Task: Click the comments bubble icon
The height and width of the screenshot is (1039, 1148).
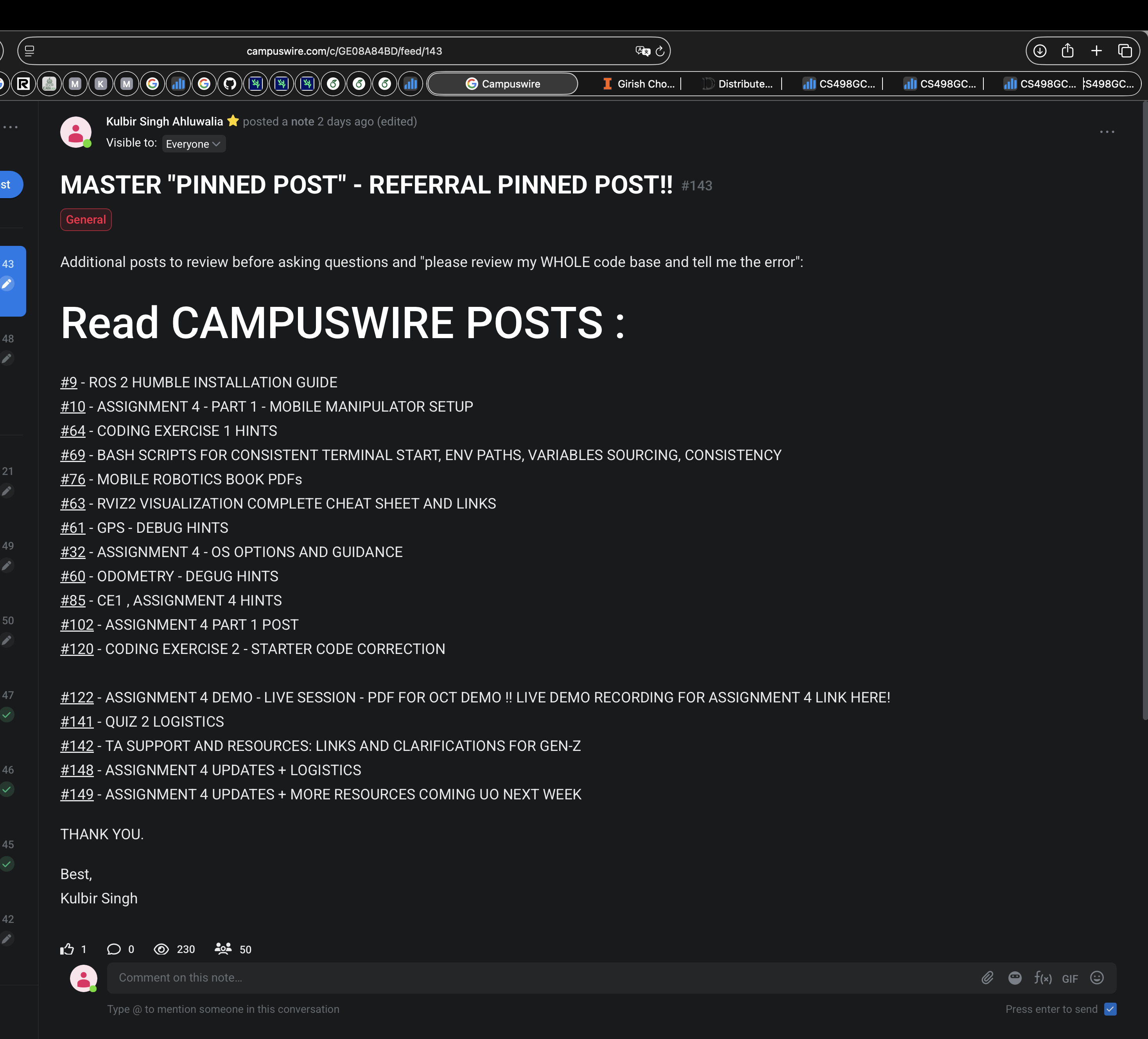Action: tap(114, 949)
